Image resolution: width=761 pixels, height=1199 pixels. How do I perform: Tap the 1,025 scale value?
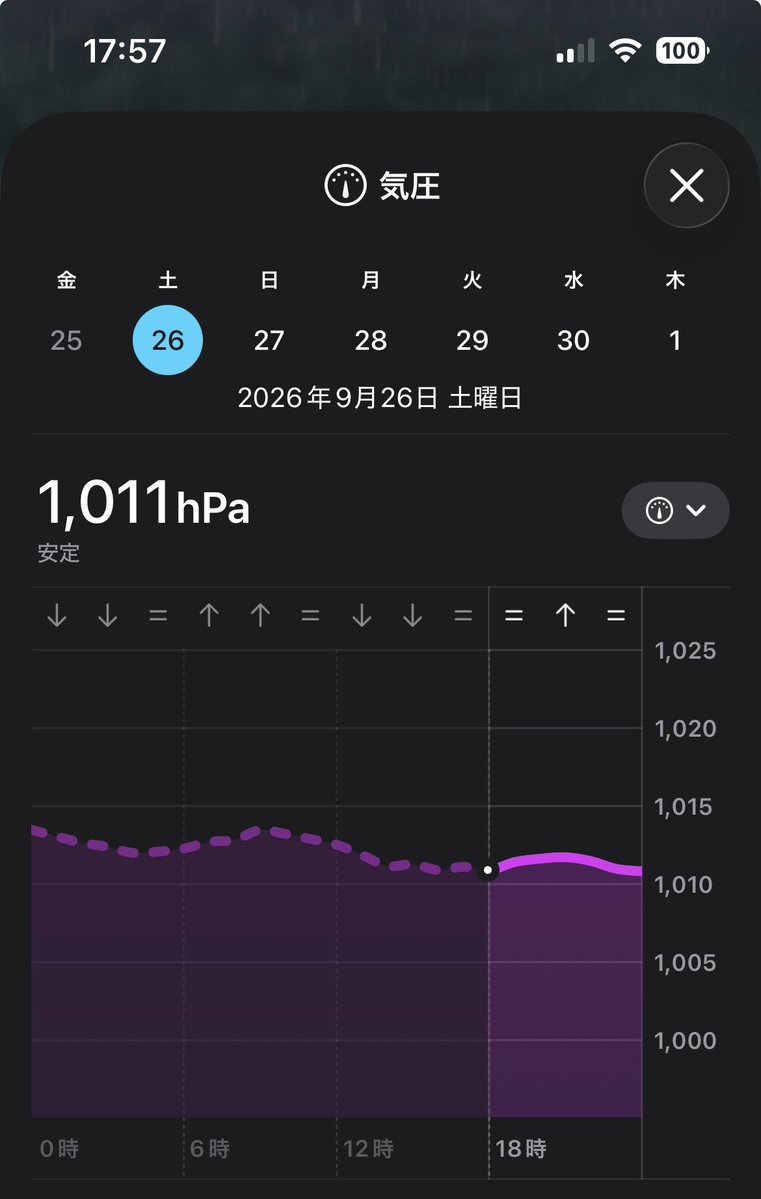pos(685,651)
